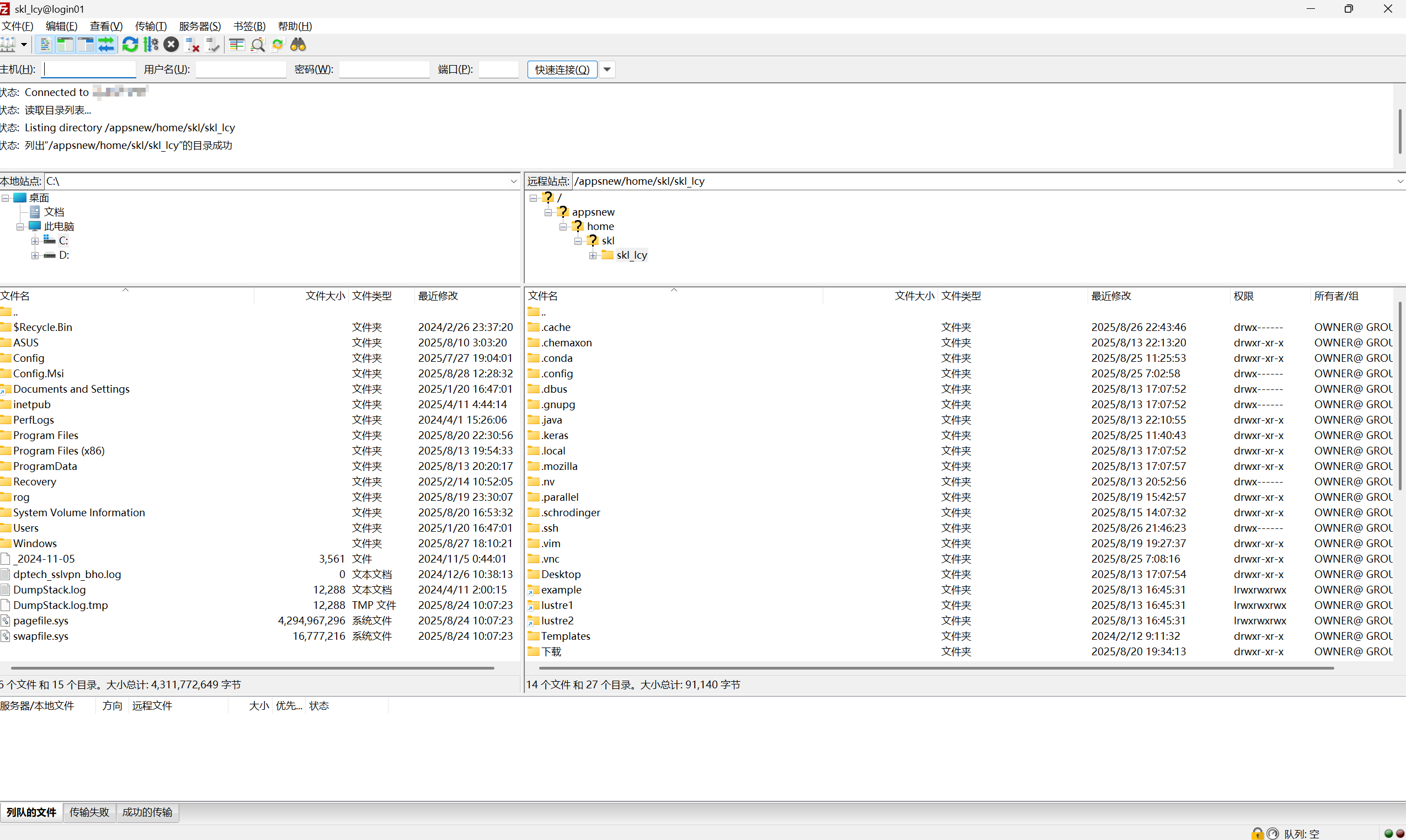Collapse the home remote tree node
The height and width of the screenshot is (840, 1406).
[x=563, y=227]
